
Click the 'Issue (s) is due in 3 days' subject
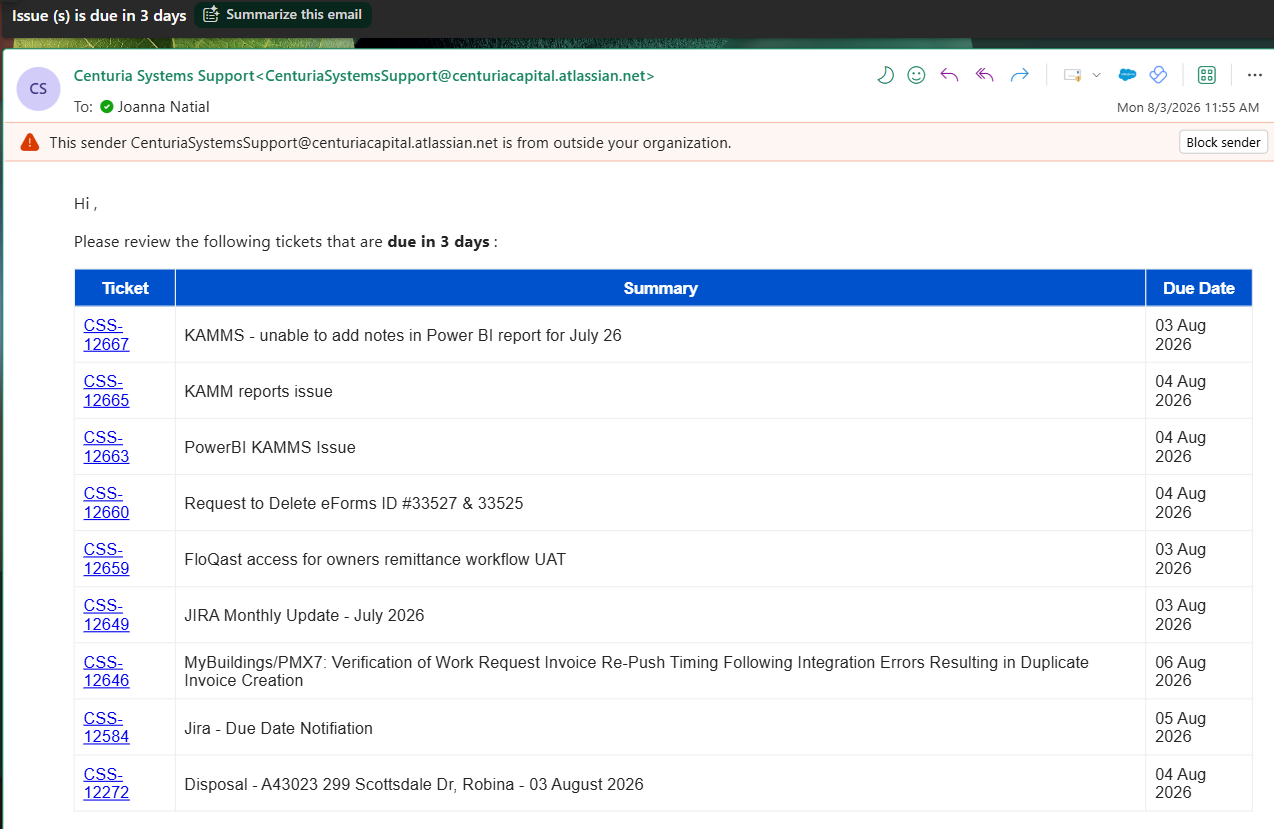99,16
